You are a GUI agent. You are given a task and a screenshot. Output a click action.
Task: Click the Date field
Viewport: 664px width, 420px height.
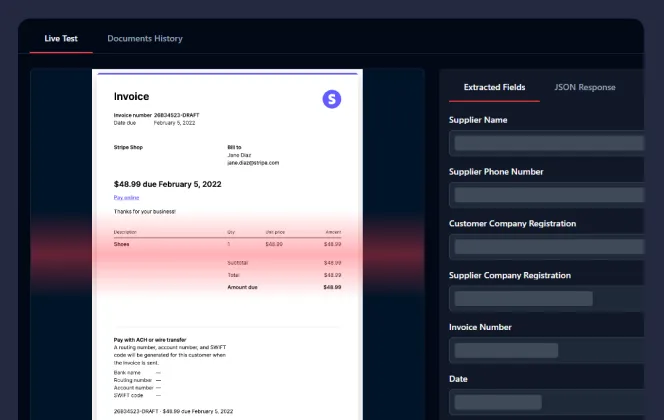(547, 402)
